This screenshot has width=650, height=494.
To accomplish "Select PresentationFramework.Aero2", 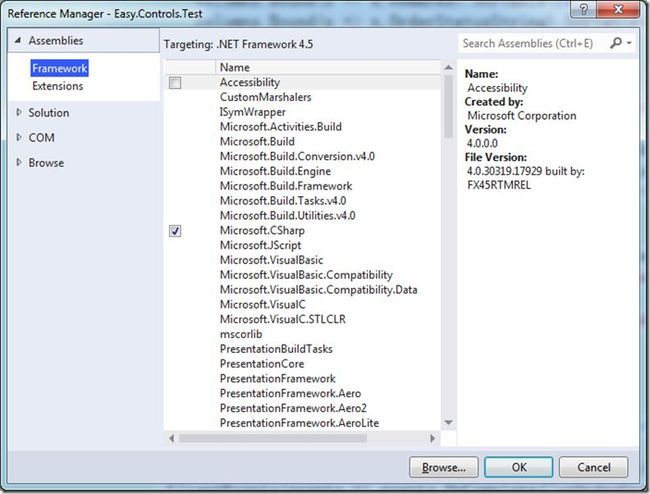I will tap(293, 408).
